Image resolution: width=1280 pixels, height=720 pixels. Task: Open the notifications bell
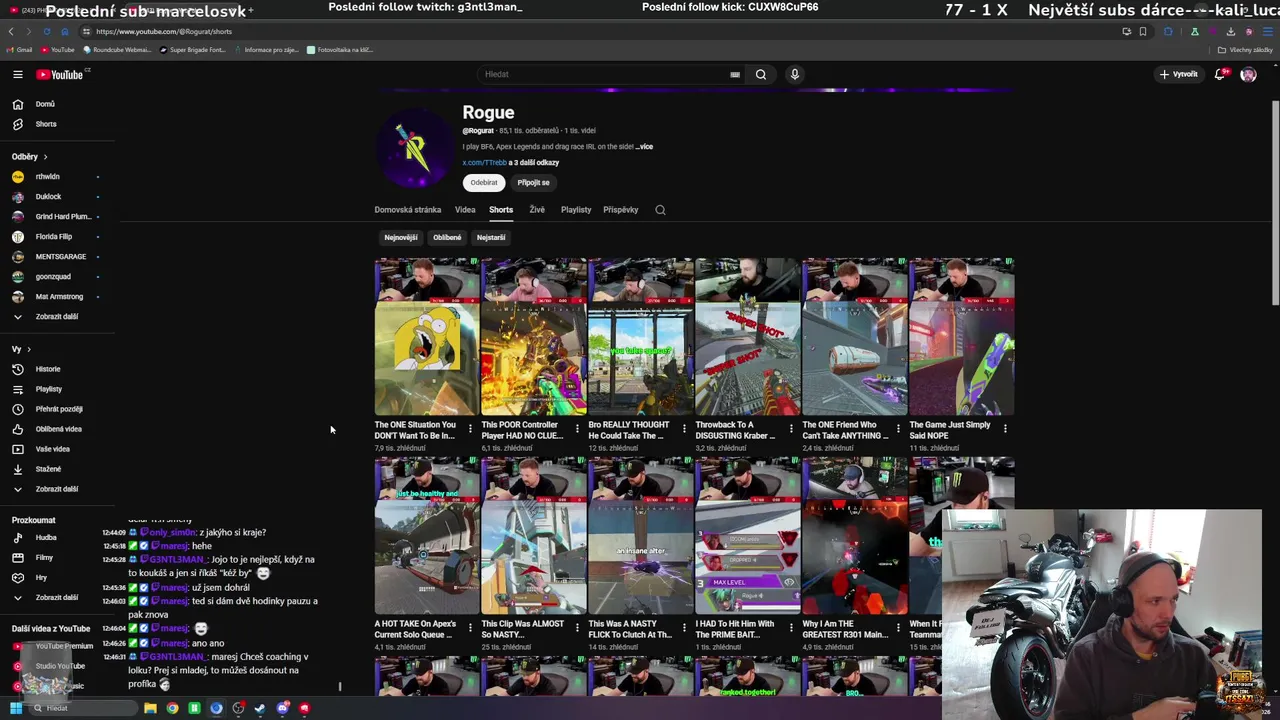click(1220, 74)
